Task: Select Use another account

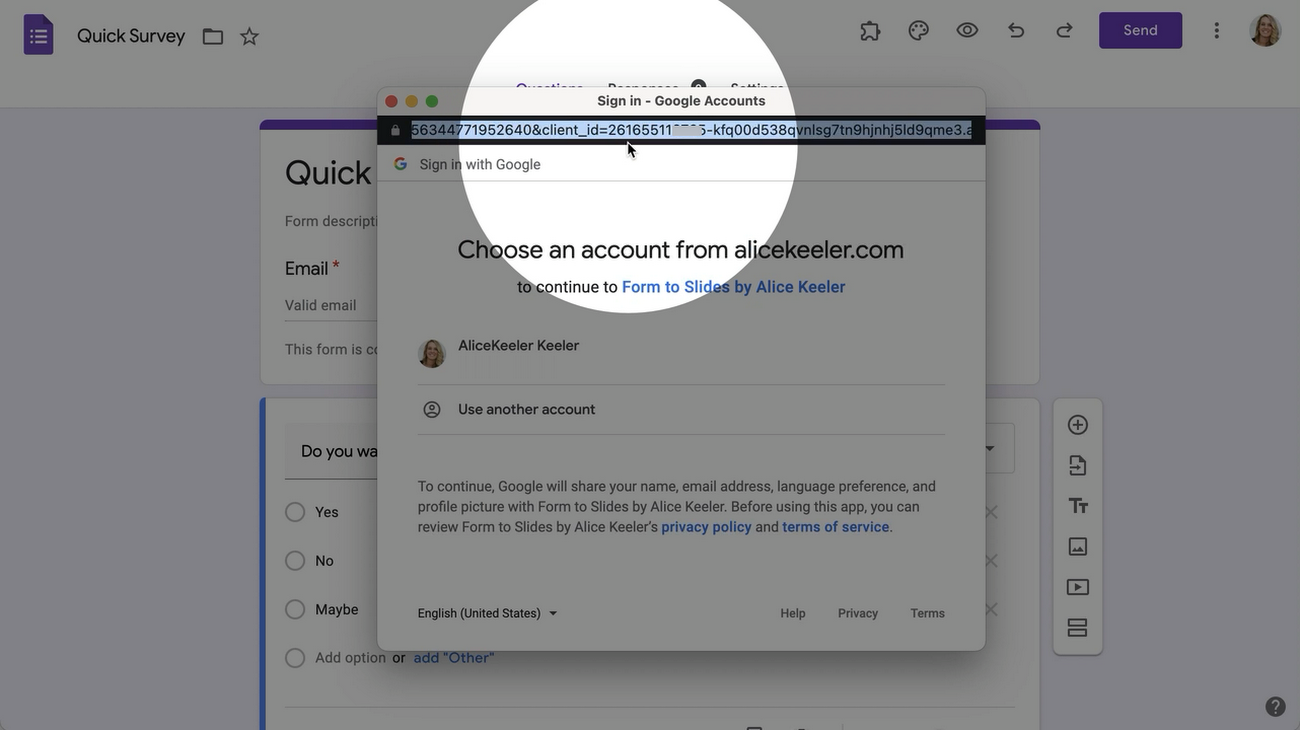Action: click(681, 410)
